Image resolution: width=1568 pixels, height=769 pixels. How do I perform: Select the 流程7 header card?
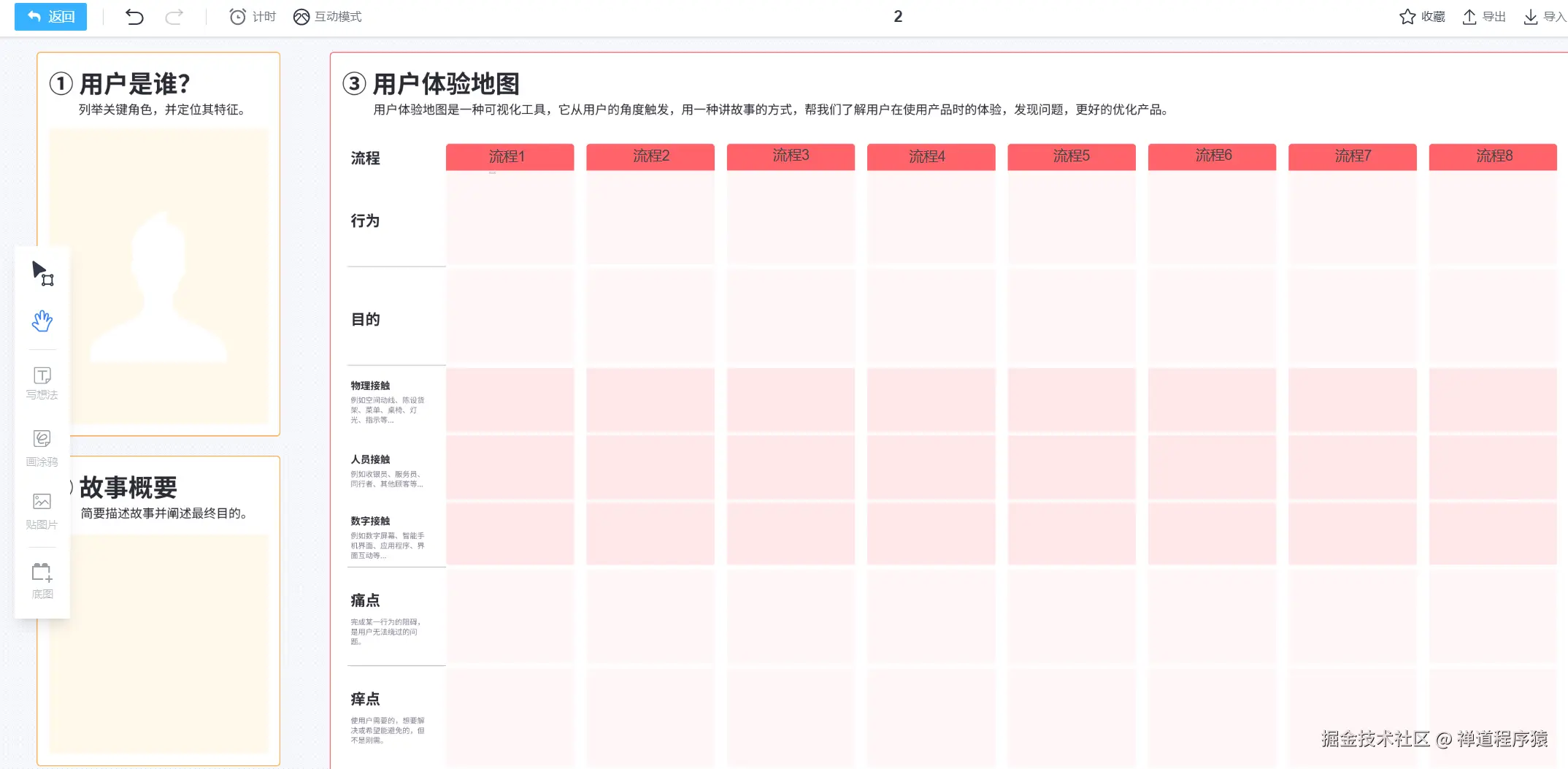[x=1353, y=156]
